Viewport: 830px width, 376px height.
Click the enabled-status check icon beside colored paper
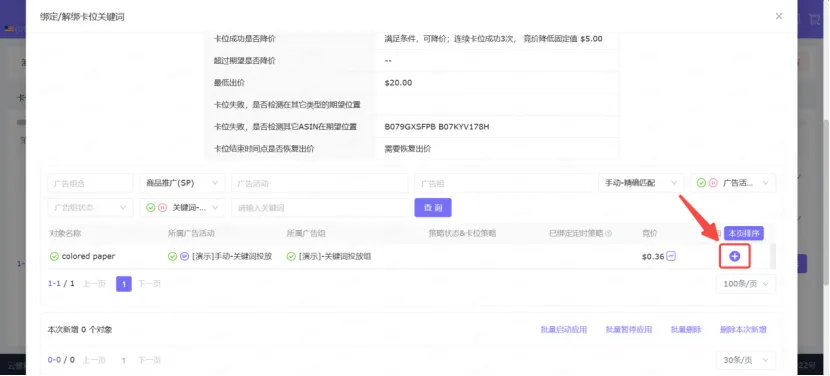click(x=54, y=256)
